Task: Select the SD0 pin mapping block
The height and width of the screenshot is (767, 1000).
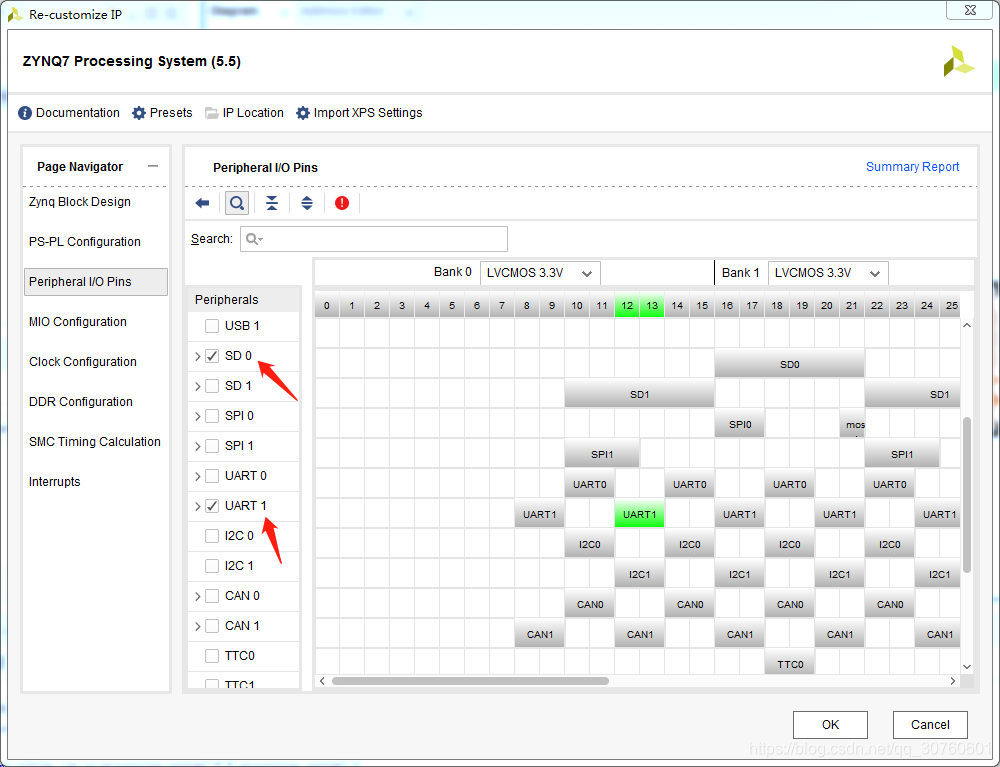Action: coord(790,364)
